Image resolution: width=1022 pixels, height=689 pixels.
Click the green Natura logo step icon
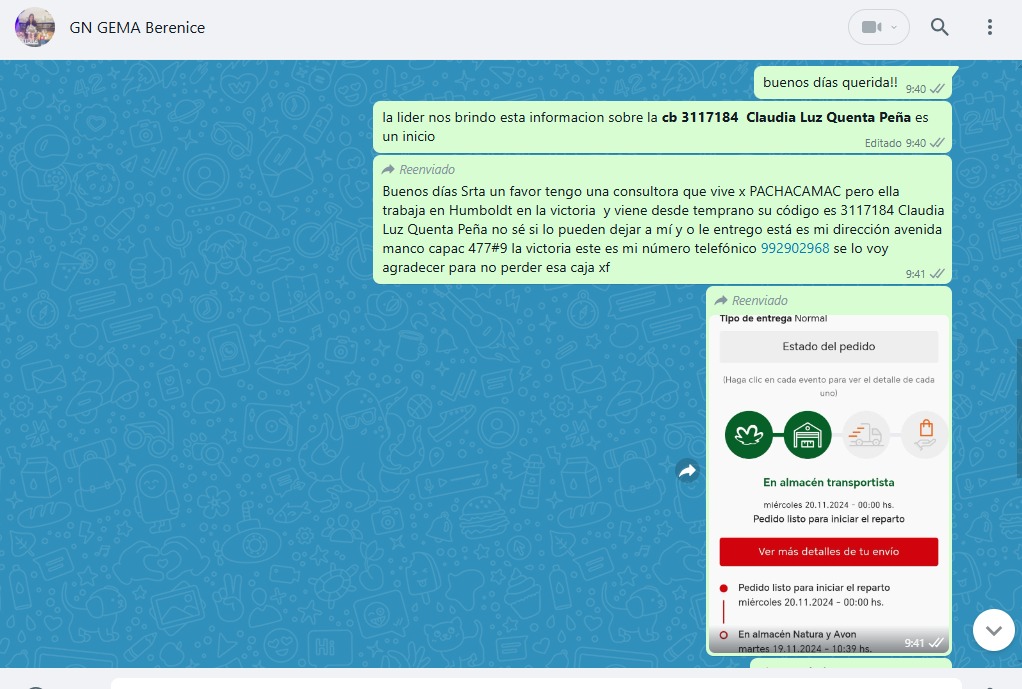point(749,435)
